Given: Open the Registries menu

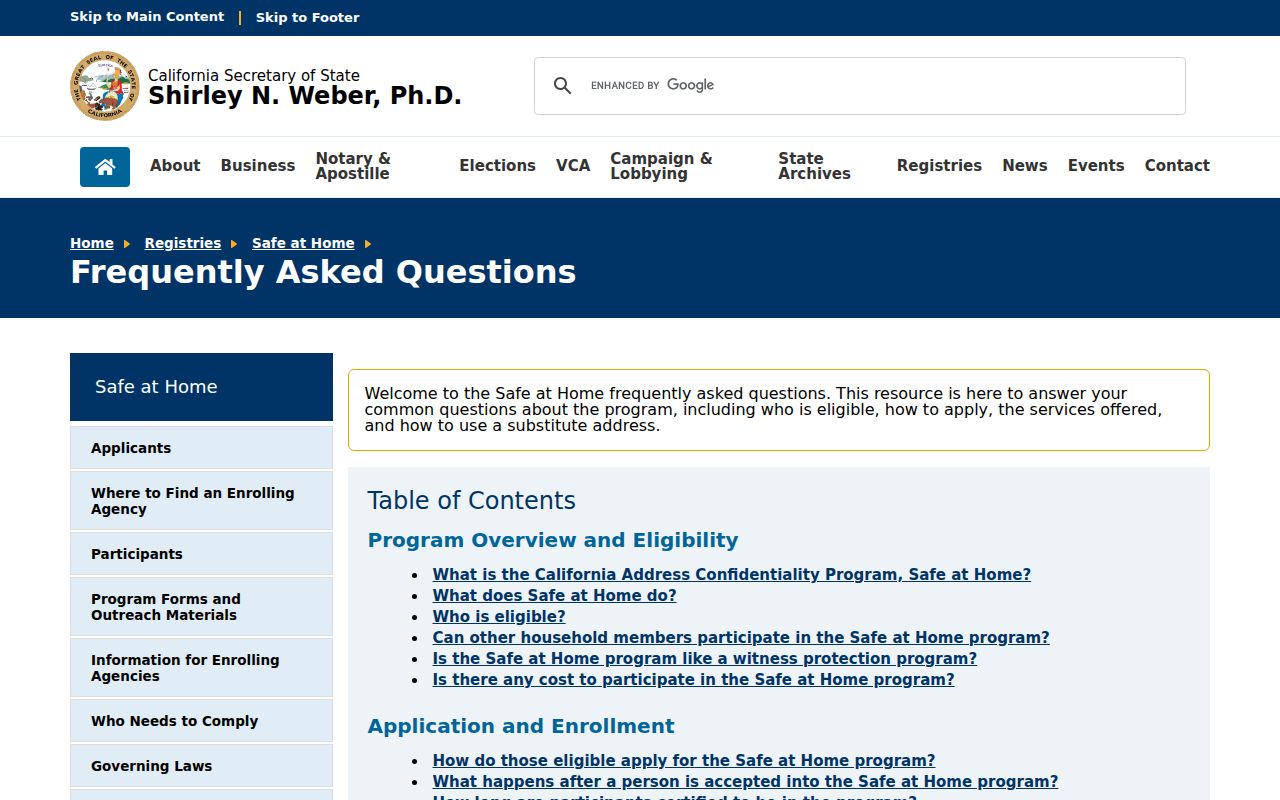Looking at the screenshot, I should (x=939, y=166).
